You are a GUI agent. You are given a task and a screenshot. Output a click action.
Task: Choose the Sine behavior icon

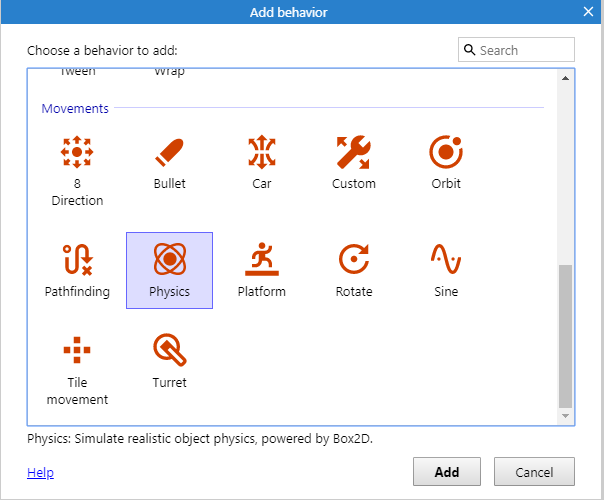click(x=445, y=261)
